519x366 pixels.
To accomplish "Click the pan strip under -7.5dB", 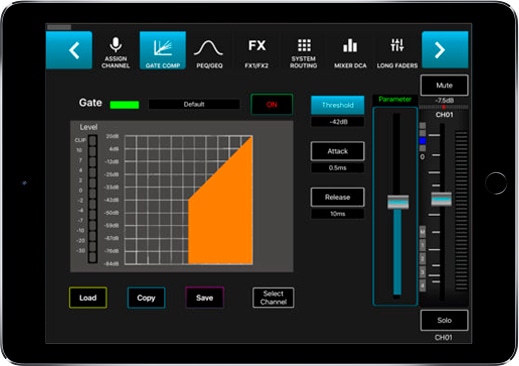I will [444, 107].
